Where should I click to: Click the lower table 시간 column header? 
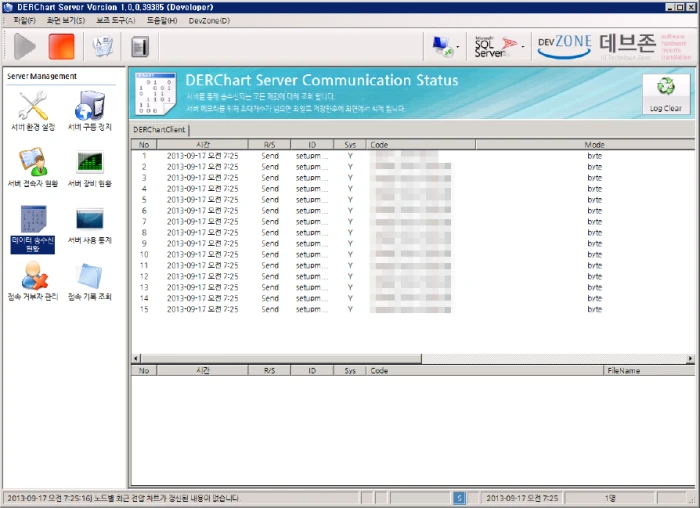click(203, 371)
